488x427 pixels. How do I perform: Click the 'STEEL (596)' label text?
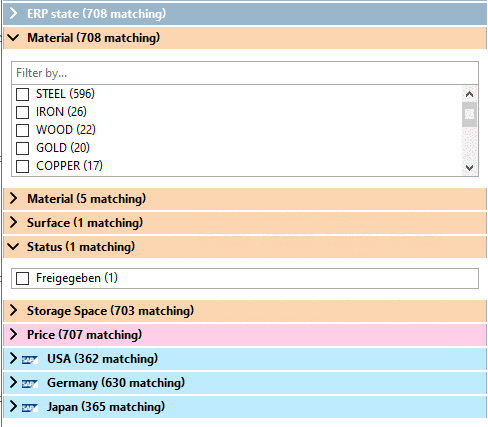tap(65, 94)
